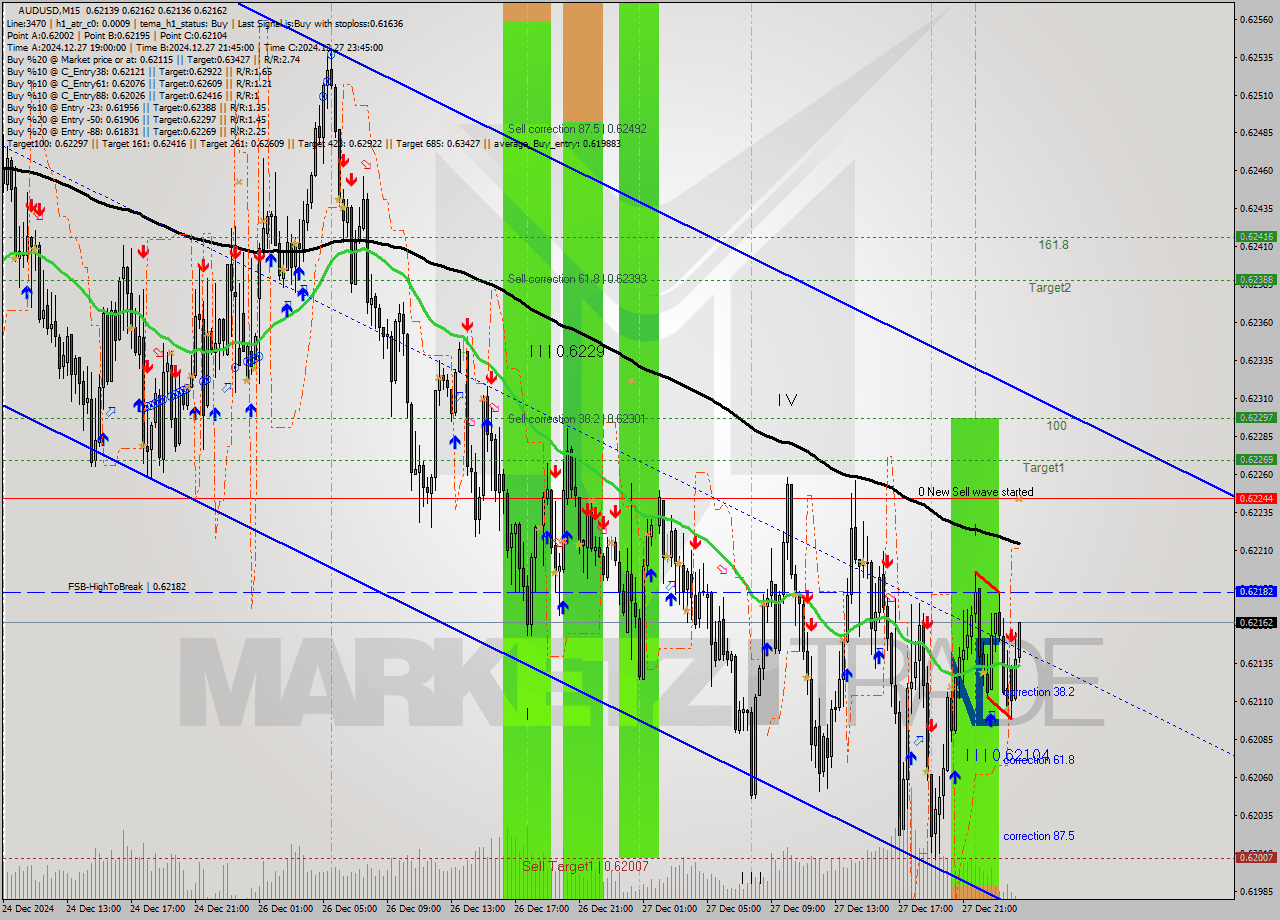The width and height of the screenshot is (1280, 920).
Task: Click 0.62210 on the price scale
Action: click(1256, 550)
